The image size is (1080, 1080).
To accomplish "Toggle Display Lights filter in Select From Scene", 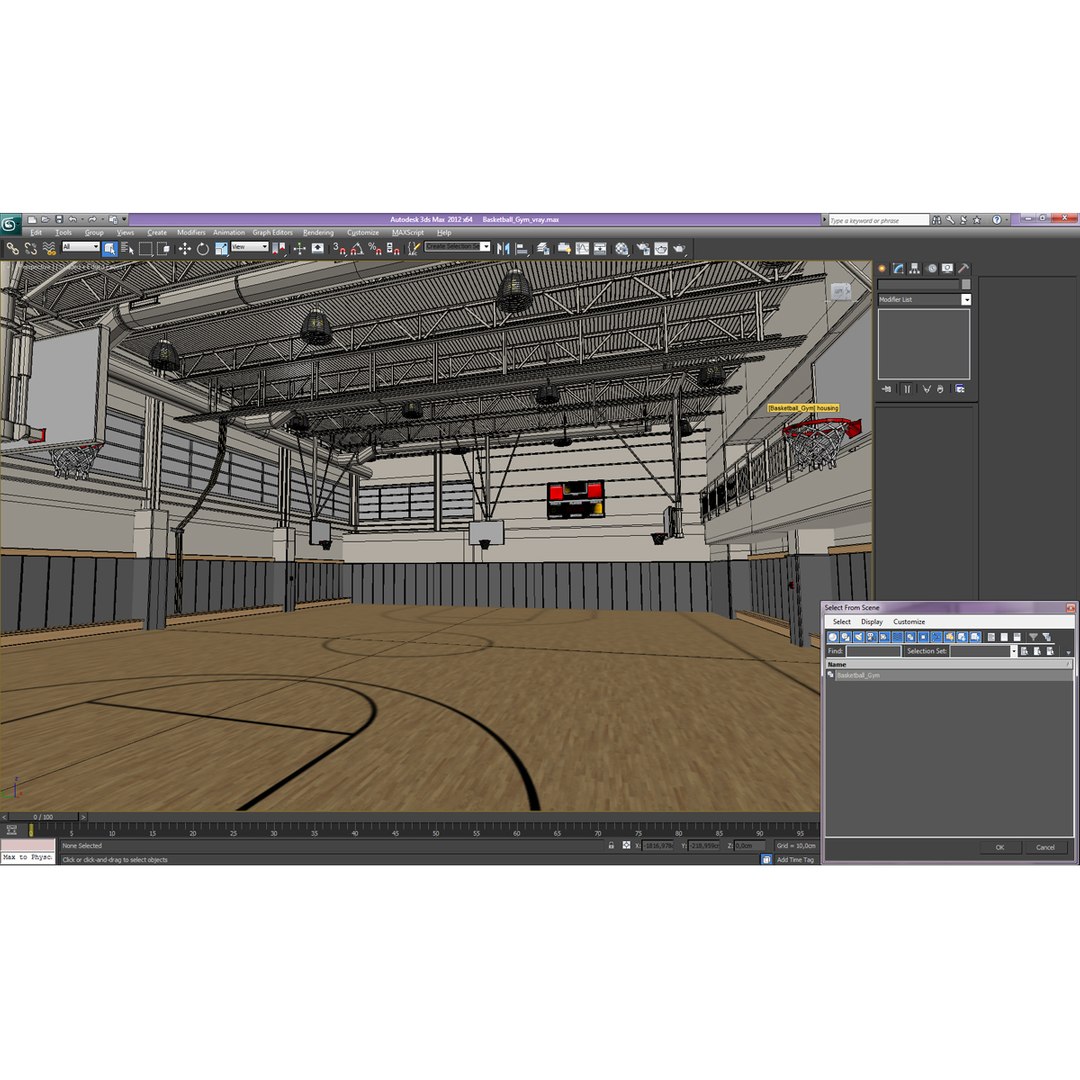I will click(x=859, y=637).
